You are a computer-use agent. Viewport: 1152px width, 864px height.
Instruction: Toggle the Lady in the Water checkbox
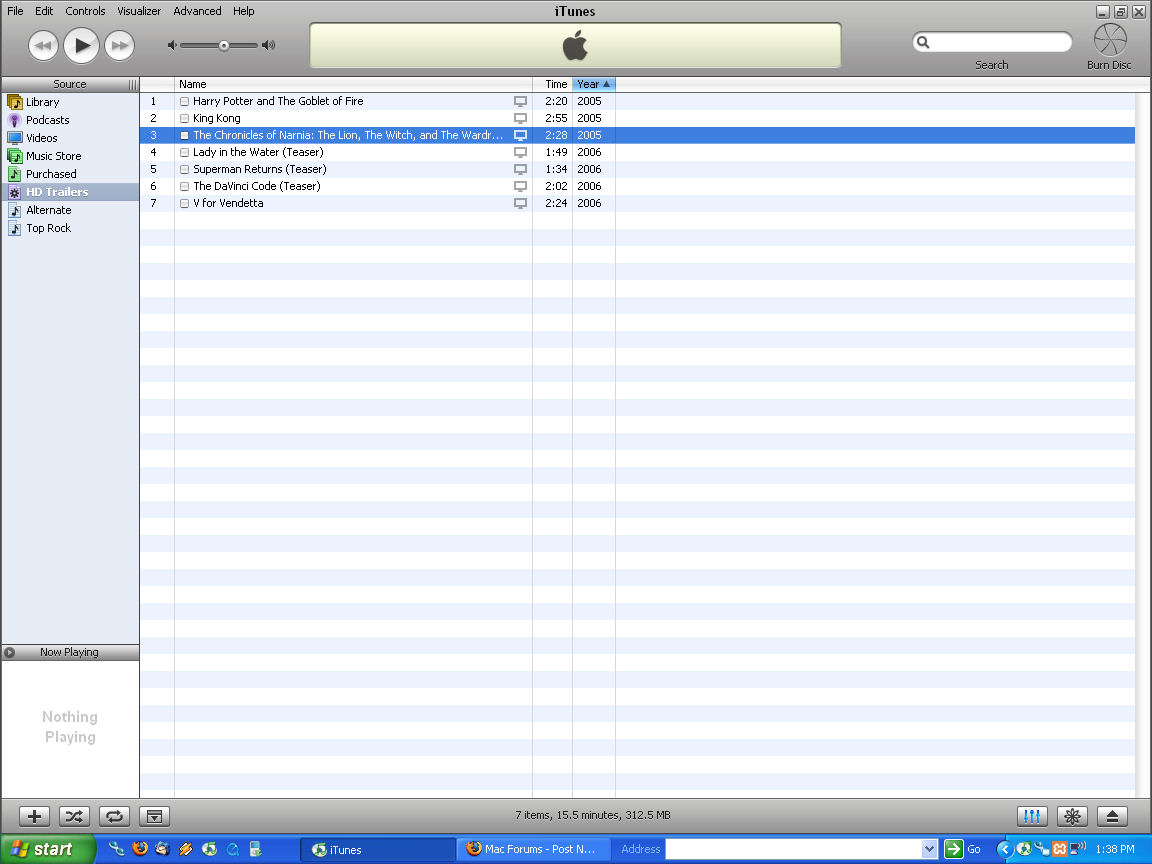(184, 152)
